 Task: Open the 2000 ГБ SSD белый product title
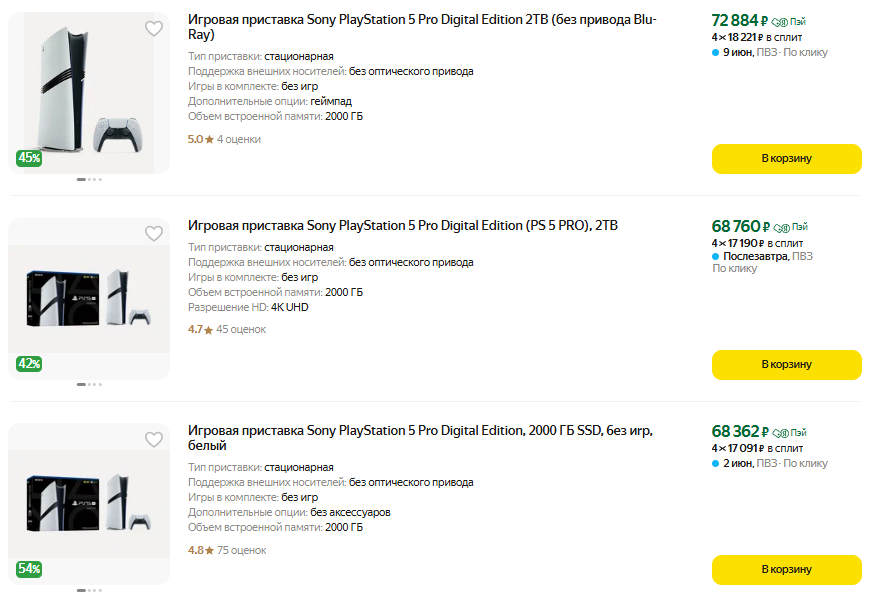click(420, 438)
